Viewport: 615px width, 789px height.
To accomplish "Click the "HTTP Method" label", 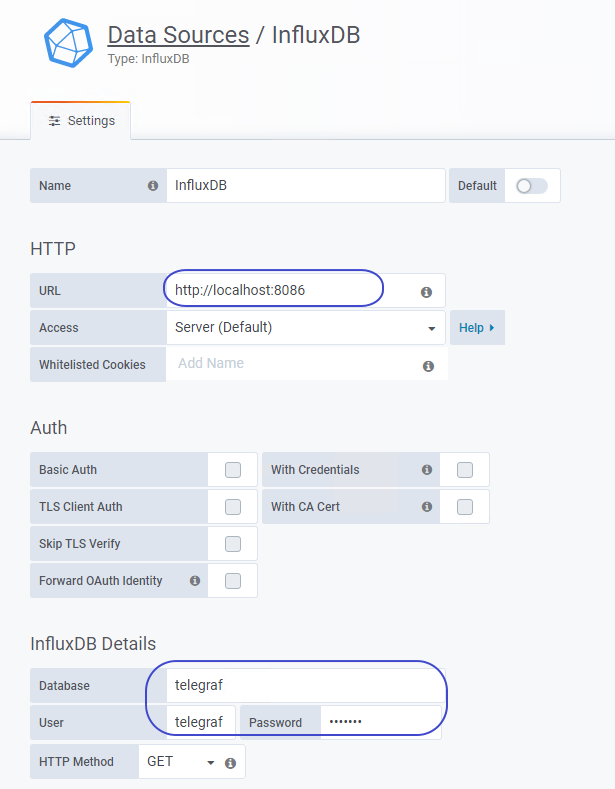I will point(76,762).
